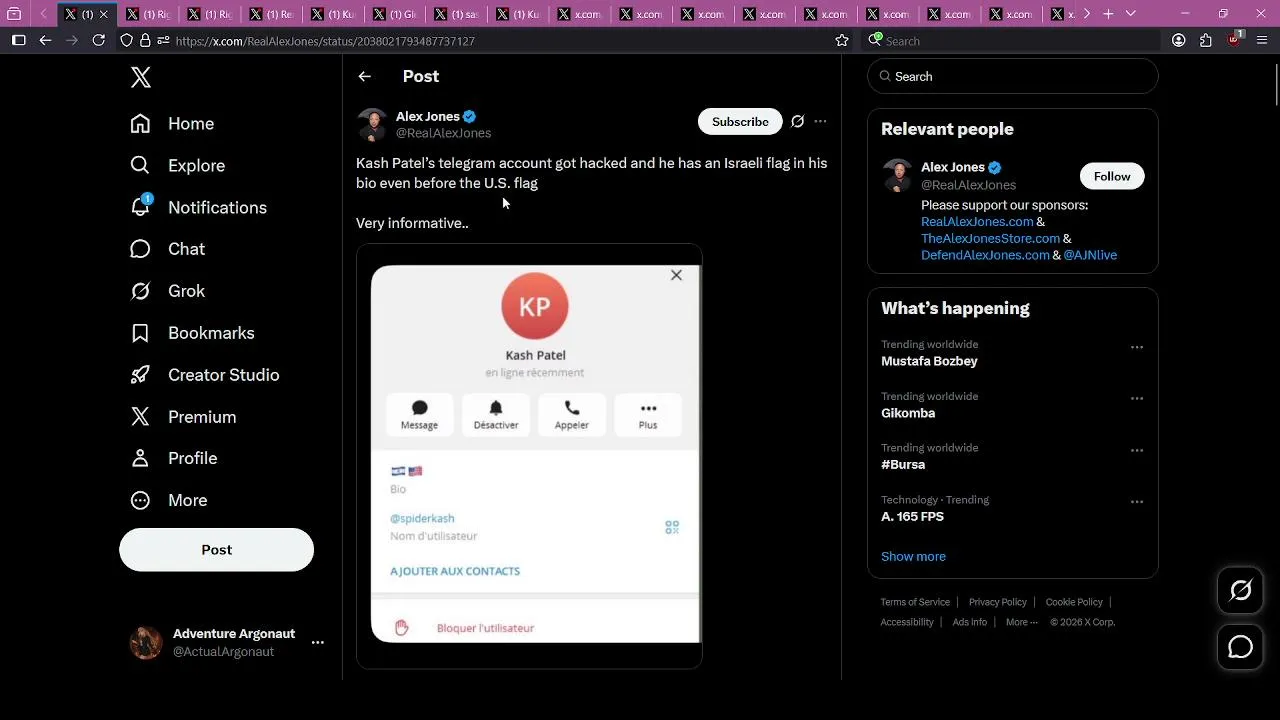Screen dimensions: 1280x720
Task: Open the Firefox hamburger application menu
Action: pyautogui.click(x=1262, y=40)
